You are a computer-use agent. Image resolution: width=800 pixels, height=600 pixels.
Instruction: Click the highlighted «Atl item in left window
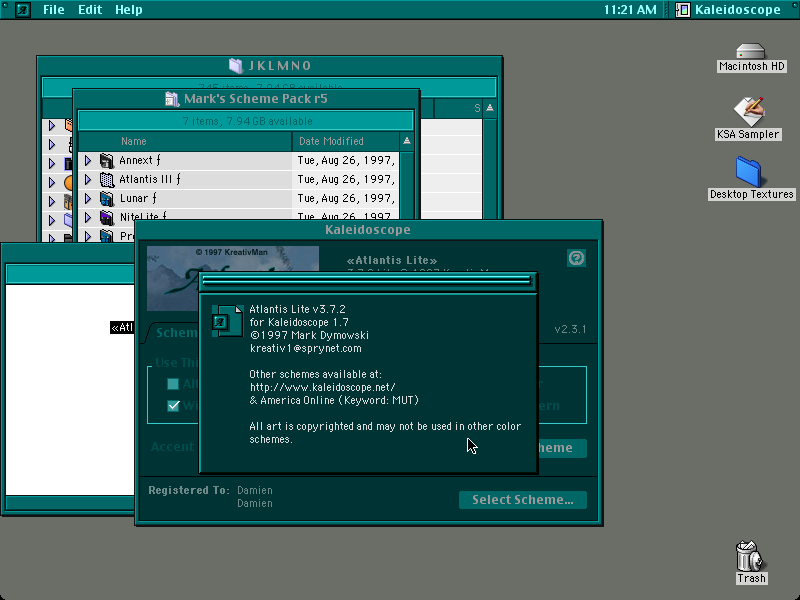[122, 328]
